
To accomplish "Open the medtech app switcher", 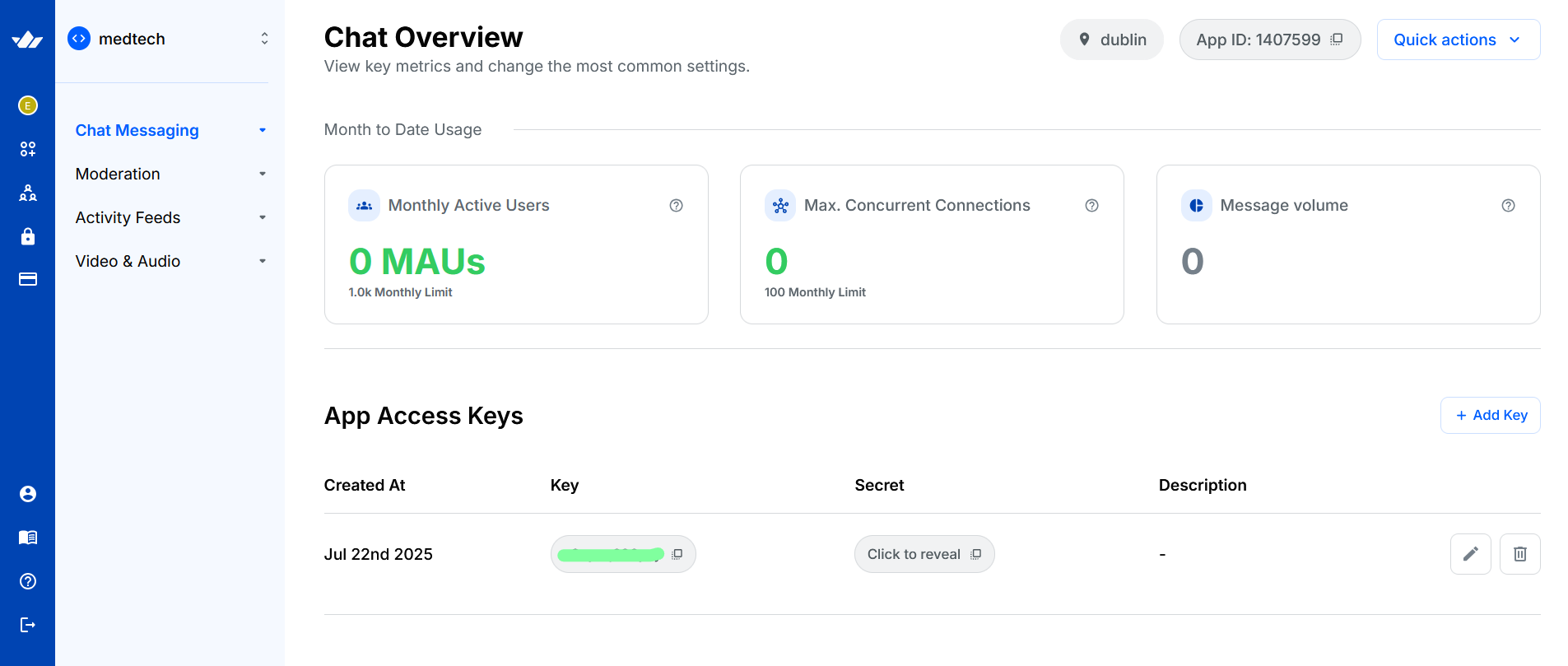I will point(169,39).
